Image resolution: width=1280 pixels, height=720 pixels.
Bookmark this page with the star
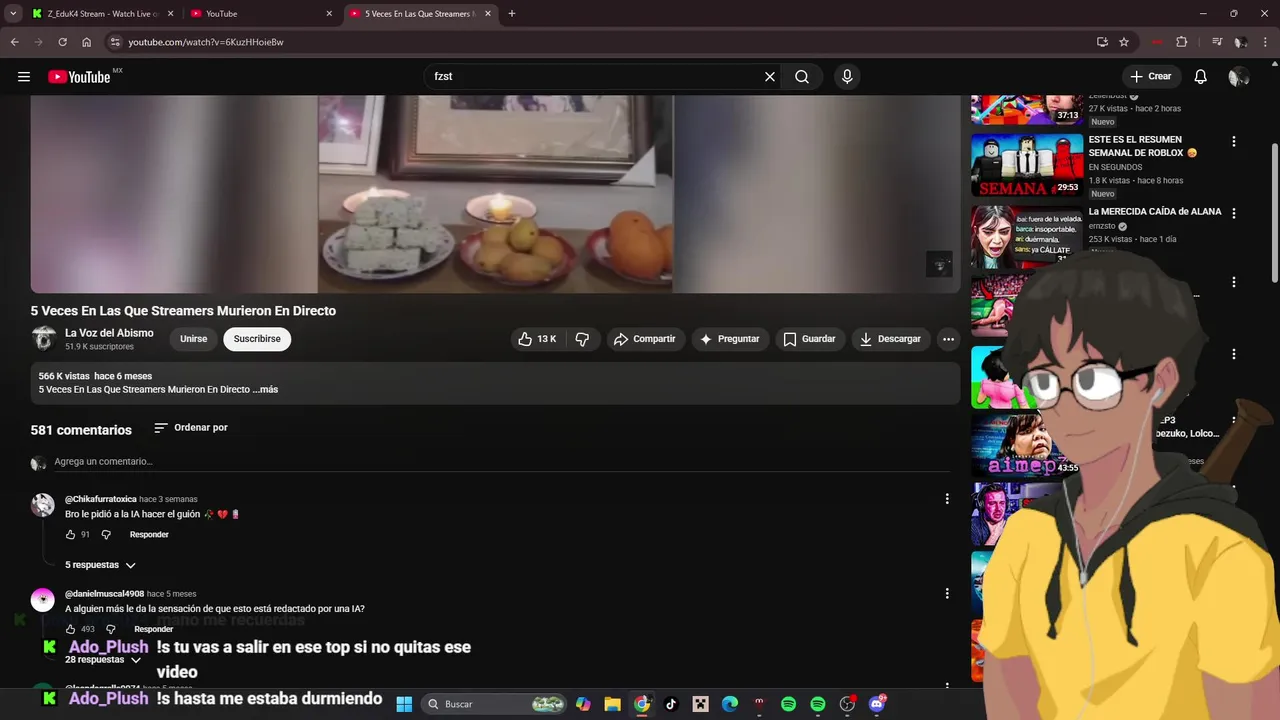(1124, 42)
